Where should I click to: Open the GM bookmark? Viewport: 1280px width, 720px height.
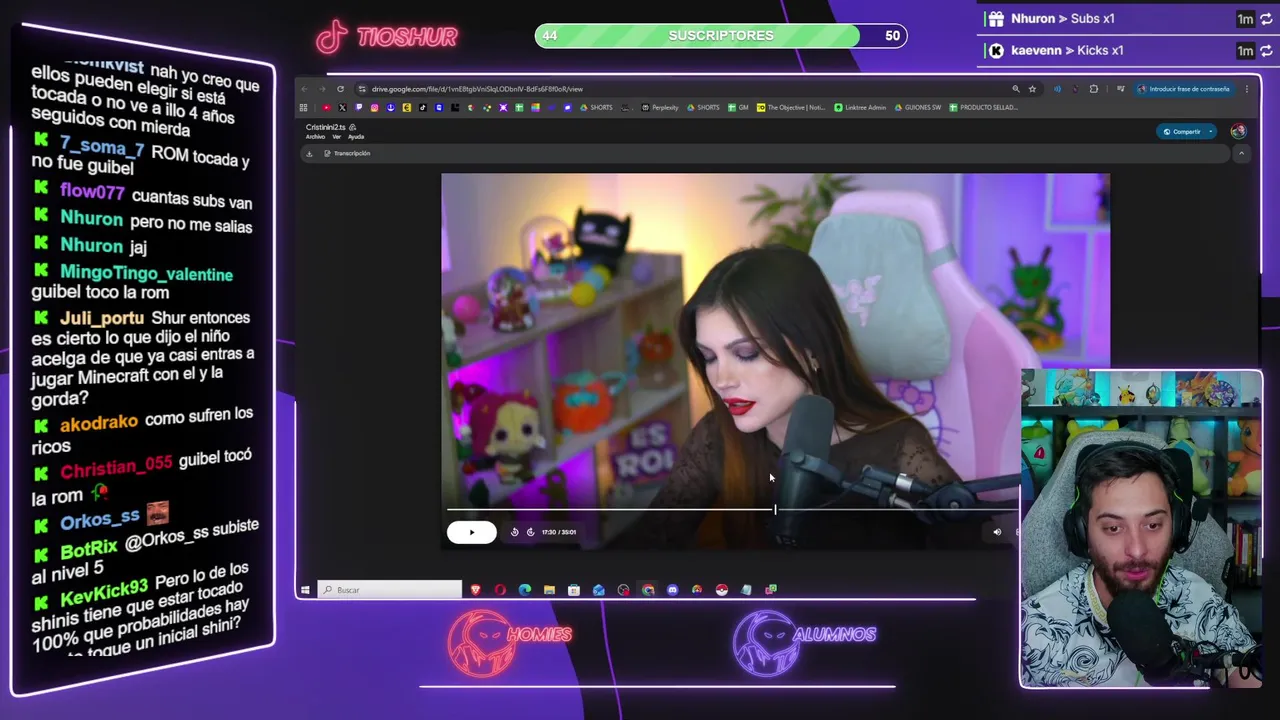click(x=738, y=107)
